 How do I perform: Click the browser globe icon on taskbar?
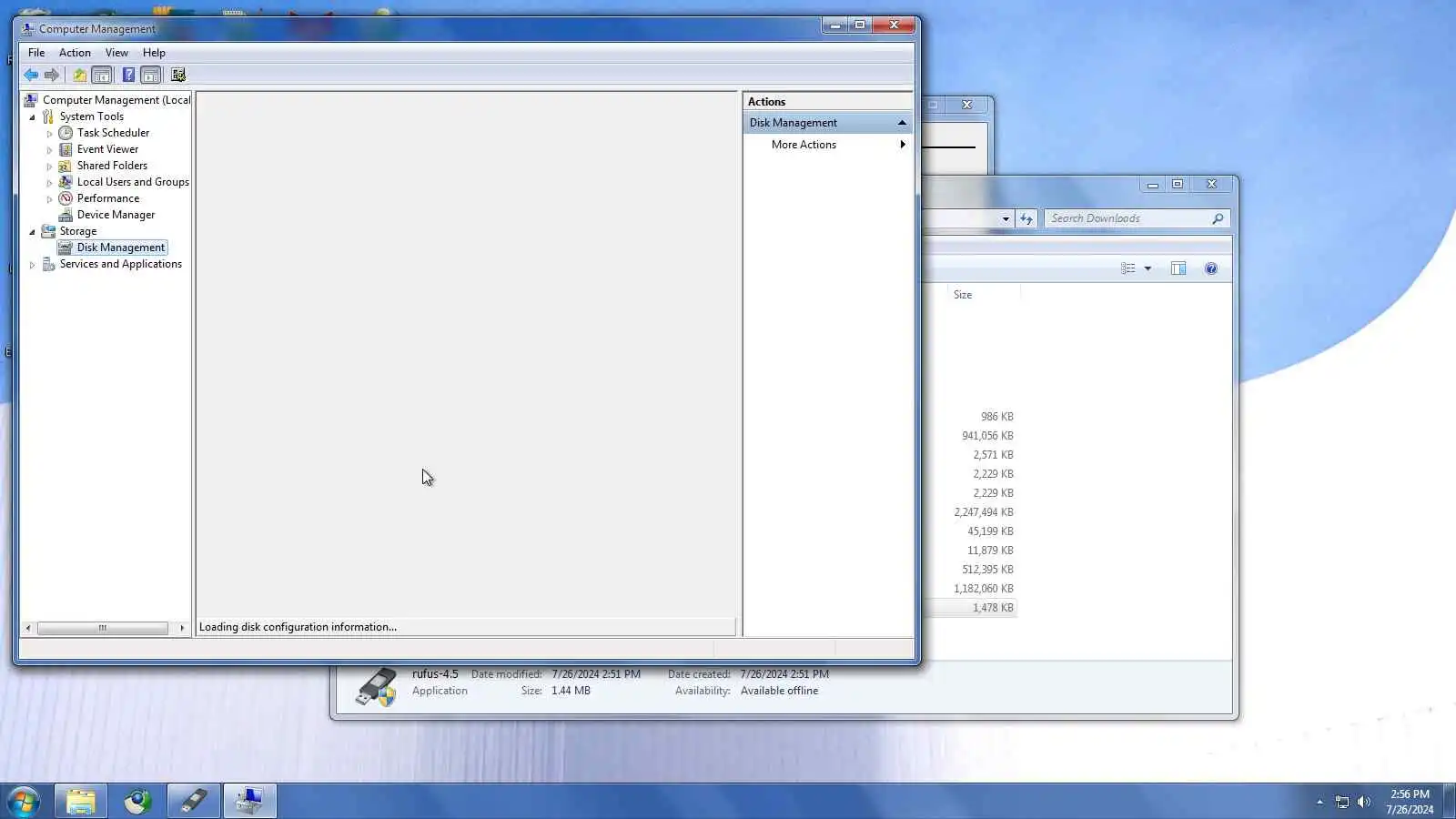coord(137,802)
